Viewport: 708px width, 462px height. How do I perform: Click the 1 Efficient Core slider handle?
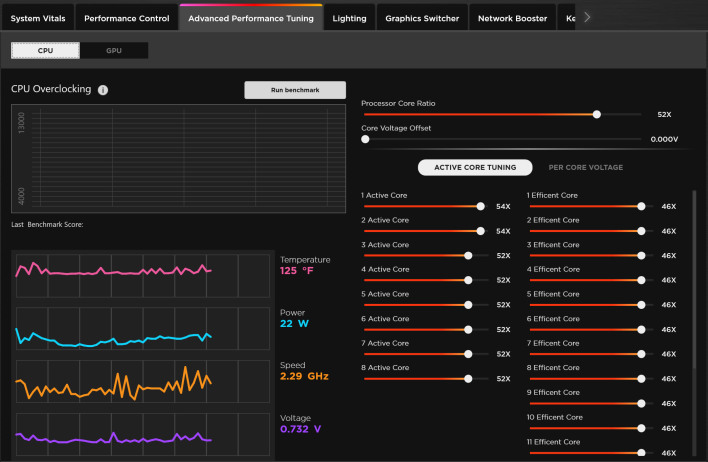pyautogui.click(x=641, y=206)
